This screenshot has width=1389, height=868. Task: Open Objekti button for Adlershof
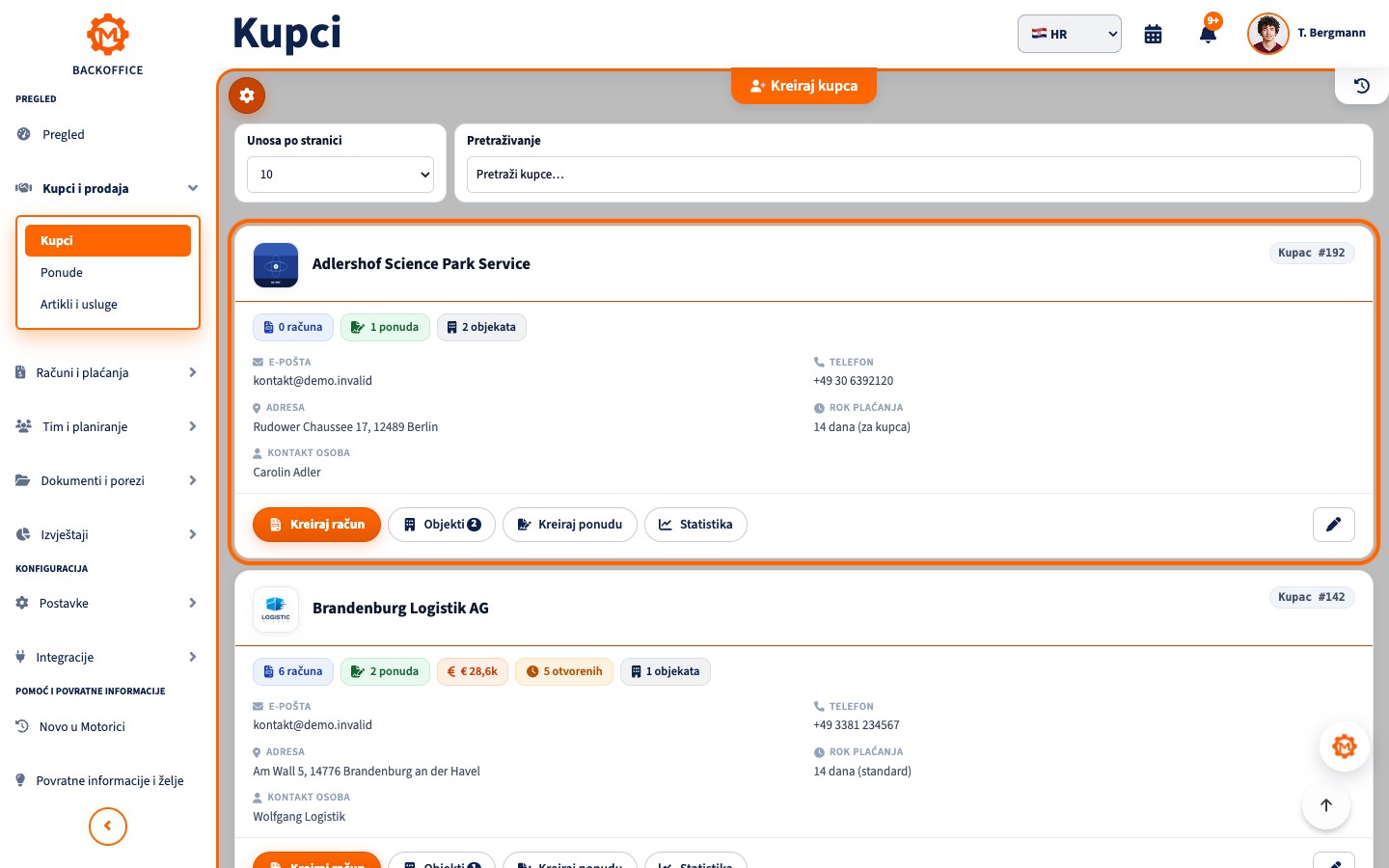click(442, 525)
